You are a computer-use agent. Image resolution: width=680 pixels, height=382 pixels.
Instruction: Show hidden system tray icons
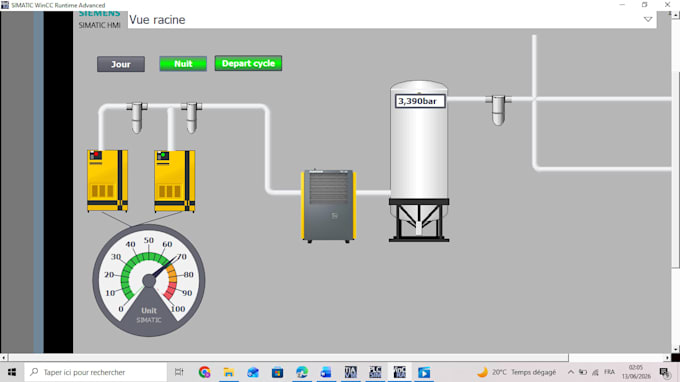[571, 372]
